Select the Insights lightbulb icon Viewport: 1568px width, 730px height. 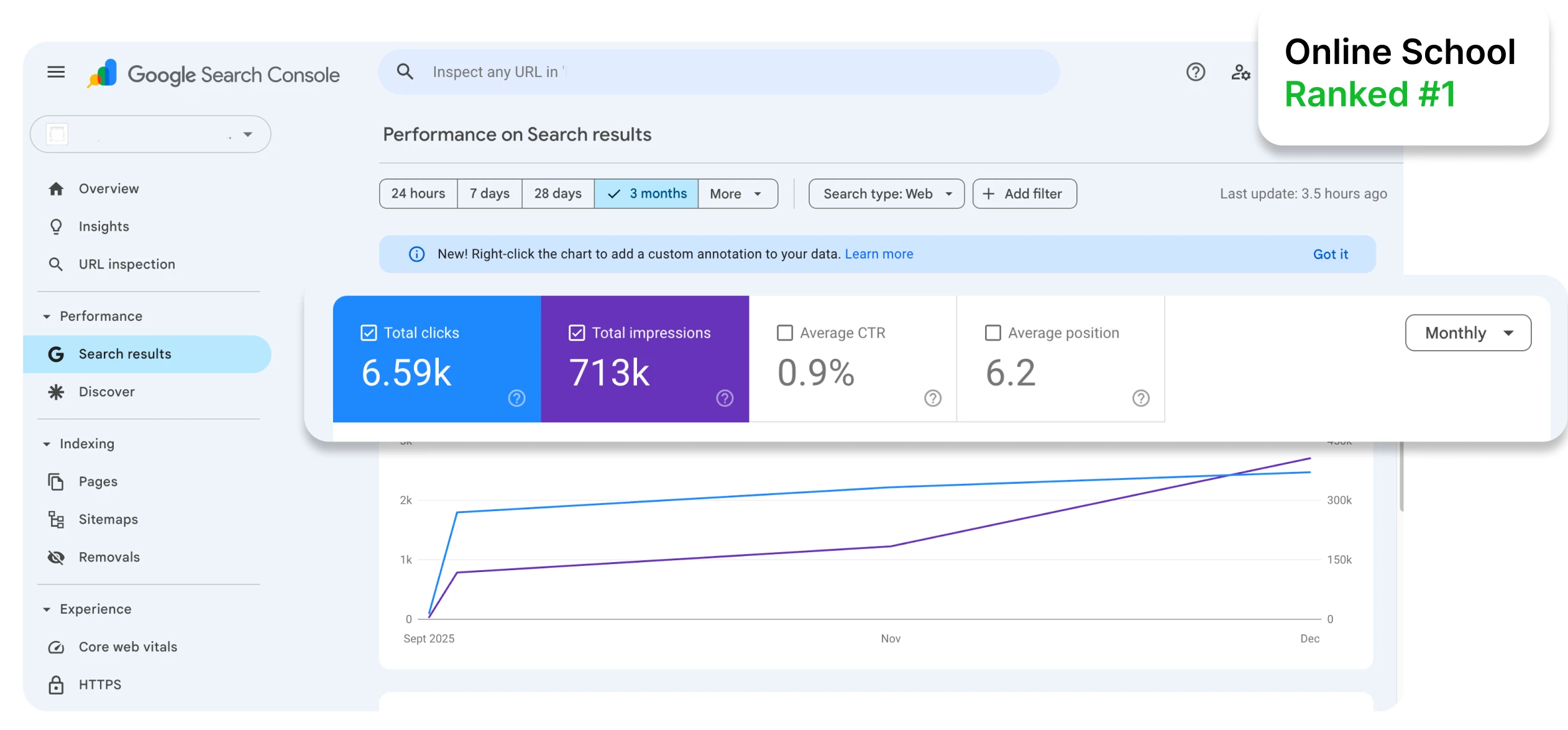[x=56, y=226]
